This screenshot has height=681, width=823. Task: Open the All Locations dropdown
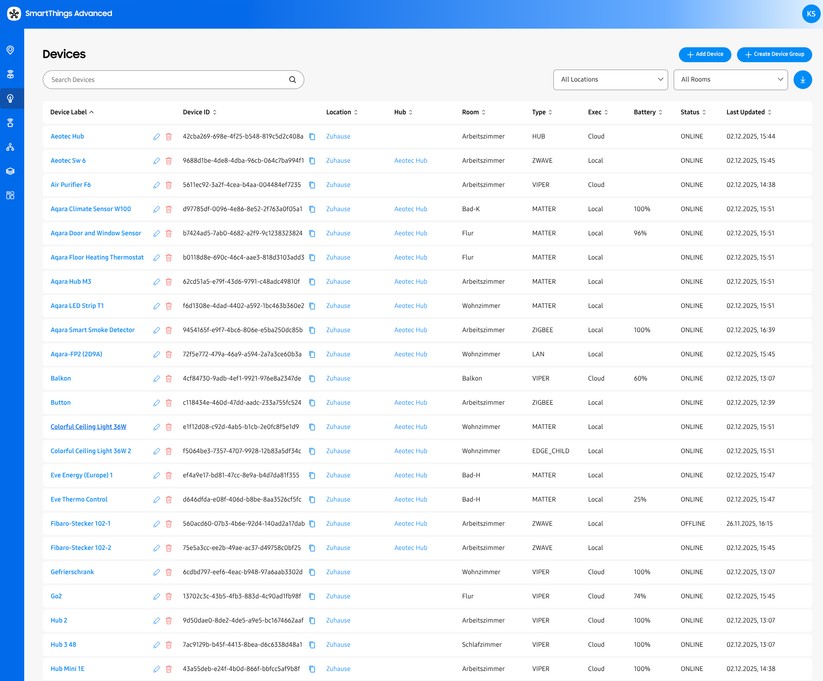click(610, 79)
